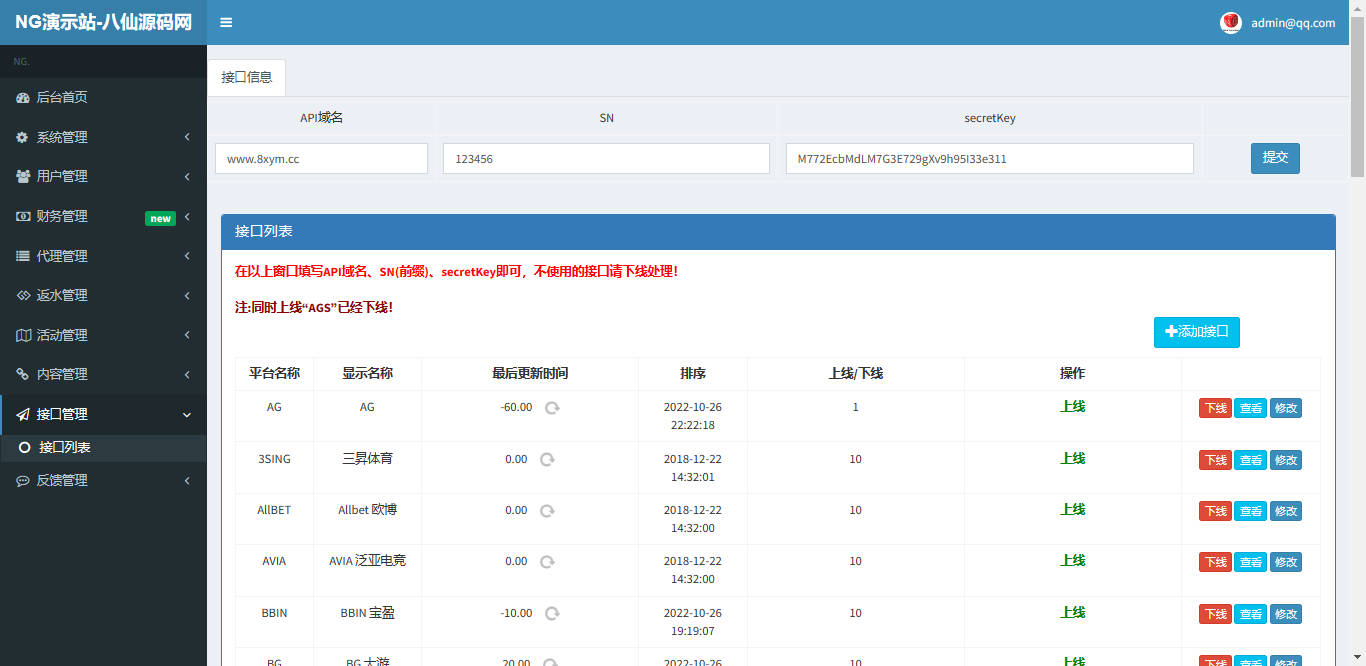Open the admin@qq.com user menu
This screenshot has width=1366, height=666.
tap(1278, 22)
